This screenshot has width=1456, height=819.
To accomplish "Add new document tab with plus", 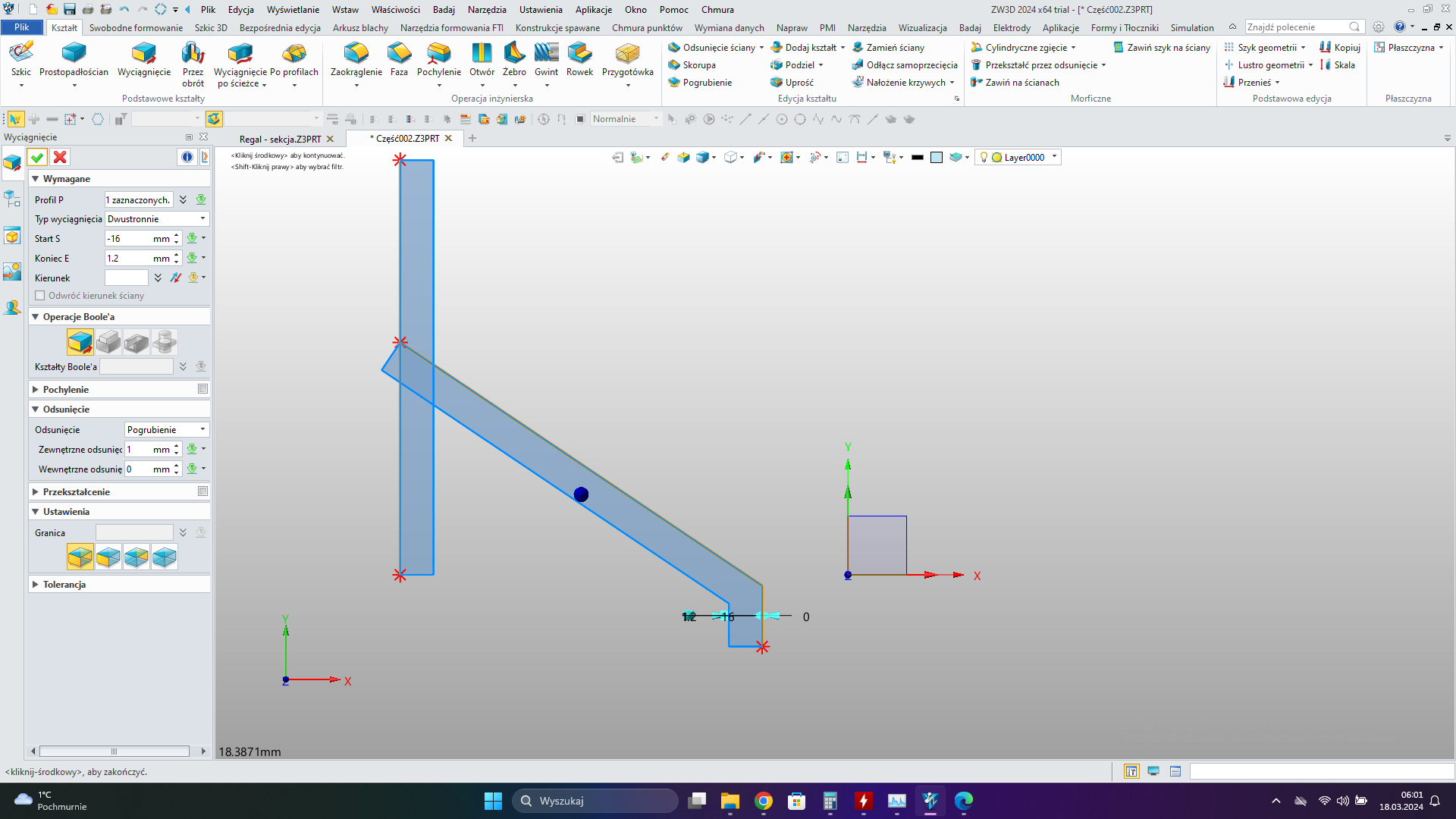I will point(472,138).
